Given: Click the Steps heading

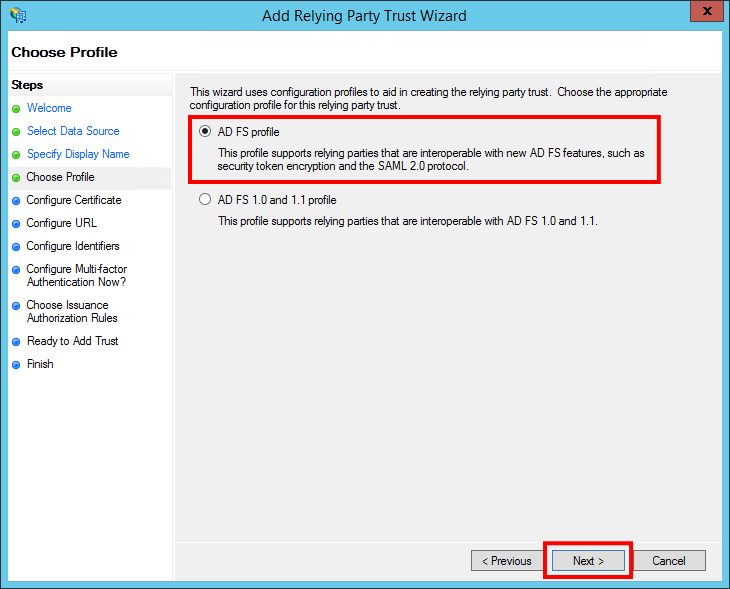Looking at the screenshot, I should tap(27, 85).
